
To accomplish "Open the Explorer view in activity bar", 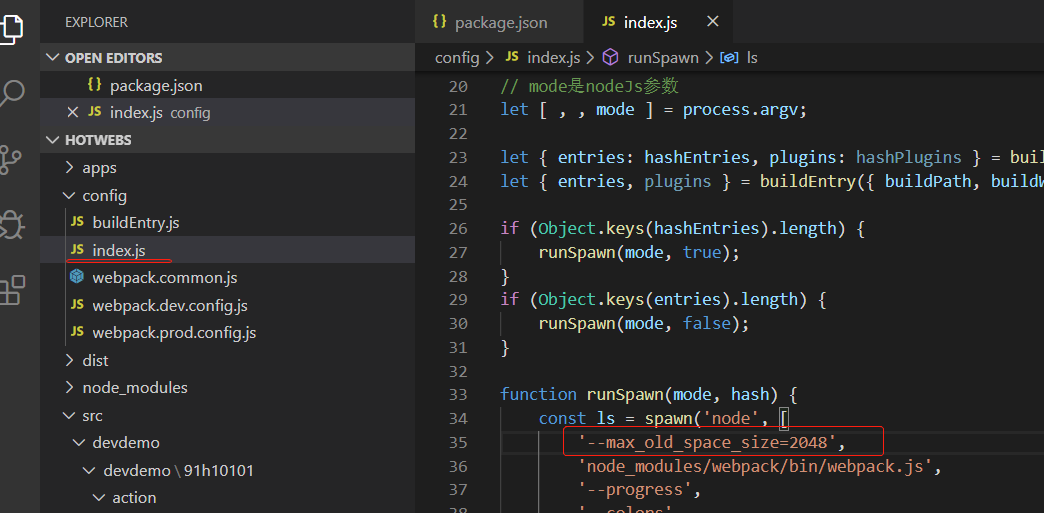I will click(10, 27).
